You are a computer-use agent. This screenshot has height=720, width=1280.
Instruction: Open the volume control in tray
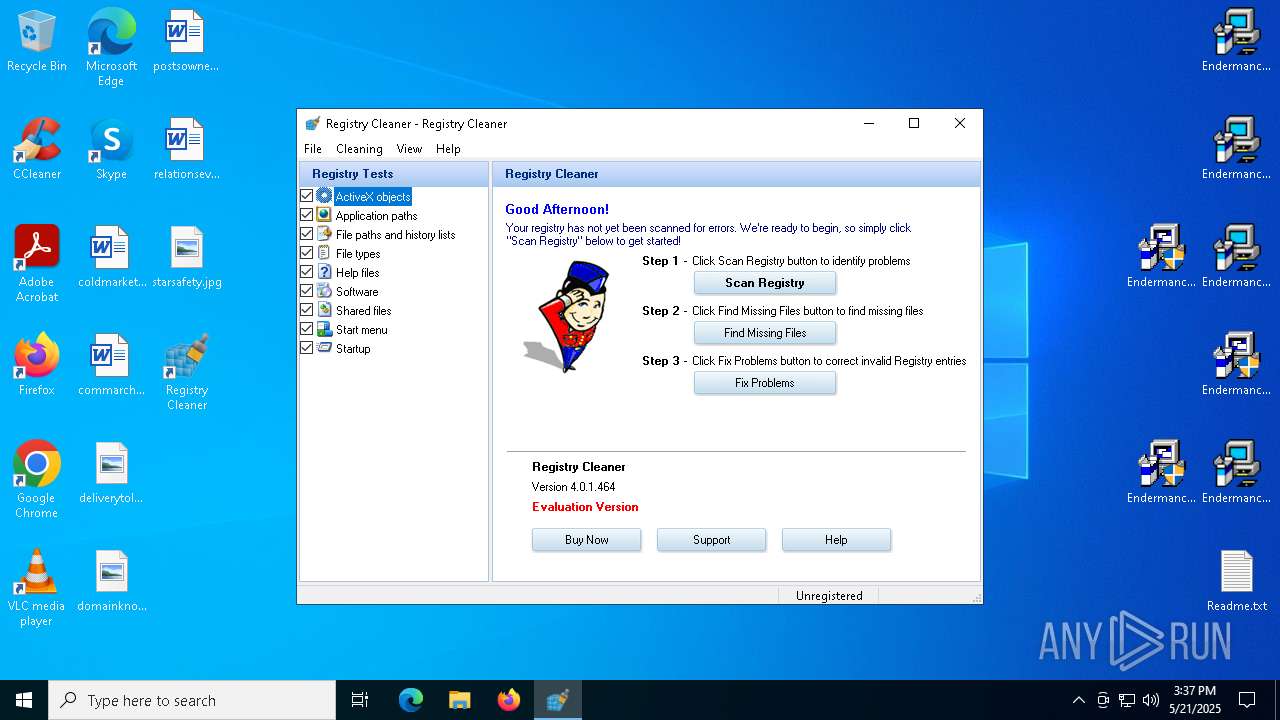(x=1151, y=700)
